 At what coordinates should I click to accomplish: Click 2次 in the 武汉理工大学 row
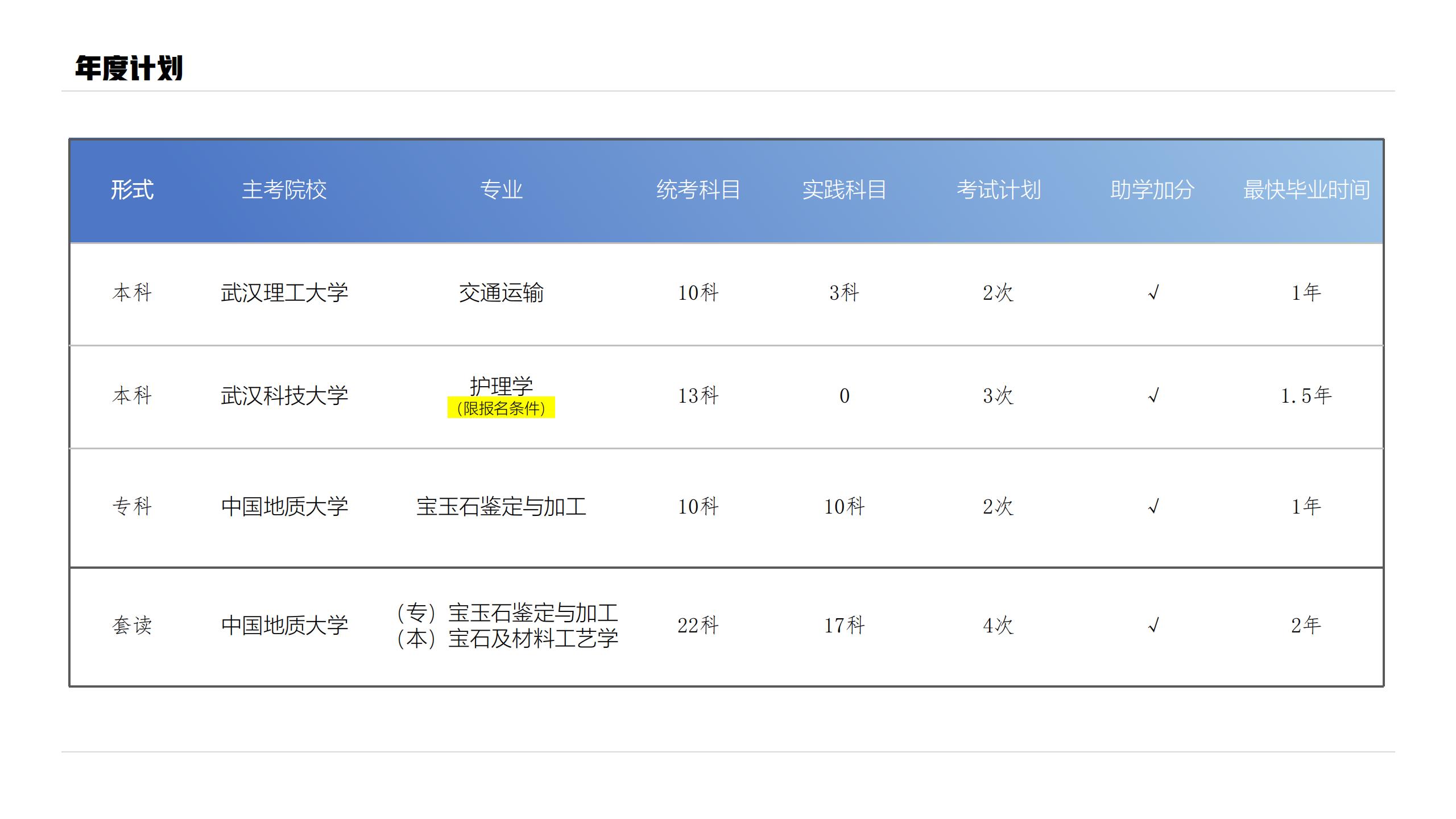(999, 293)
